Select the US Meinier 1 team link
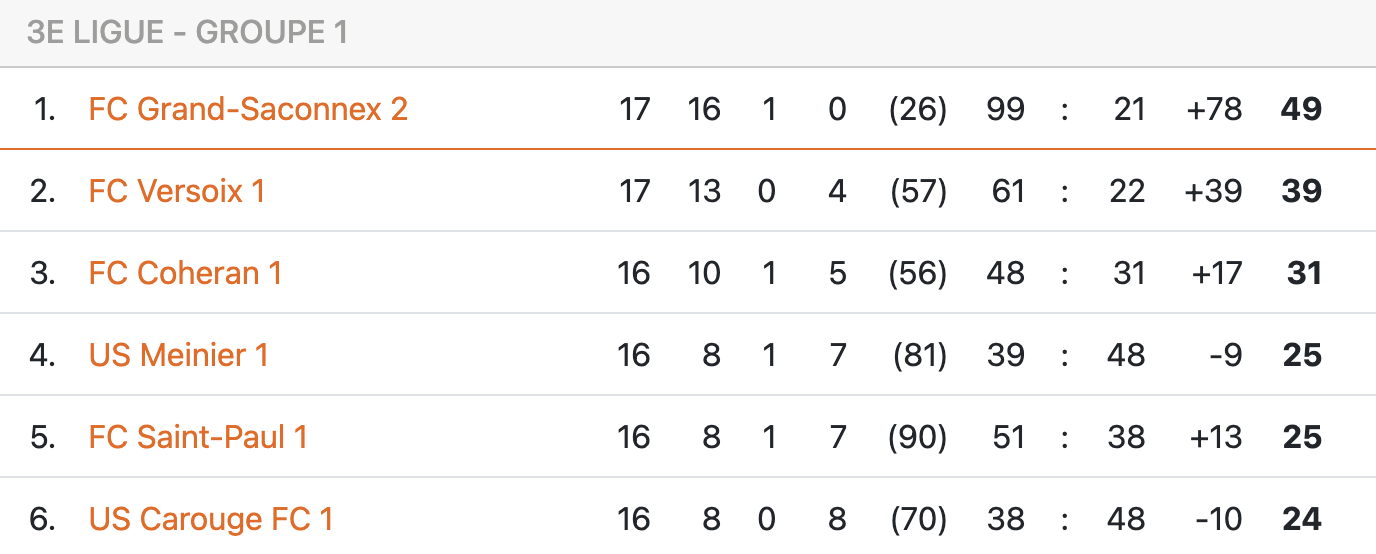 [178, 355]
